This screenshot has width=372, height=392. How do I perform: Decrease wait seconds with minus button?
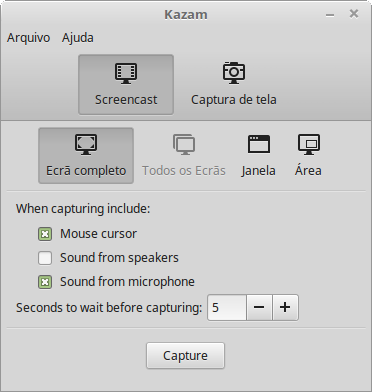pyautogui.click(x=259, y=307)
